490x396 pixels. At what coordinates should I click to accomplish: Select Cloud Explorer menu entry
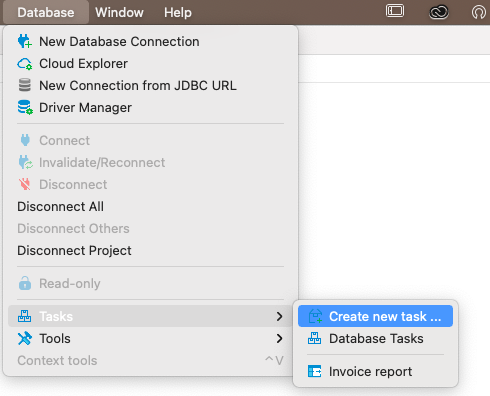[150, 63]
